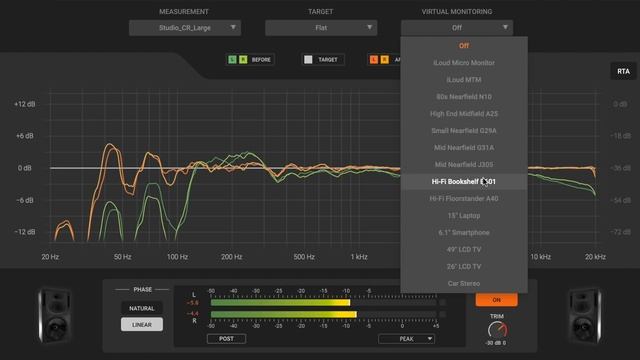Select Hi-Fi Bookshelf option
This screenshot has height=360, width=640.
(464, 182)
